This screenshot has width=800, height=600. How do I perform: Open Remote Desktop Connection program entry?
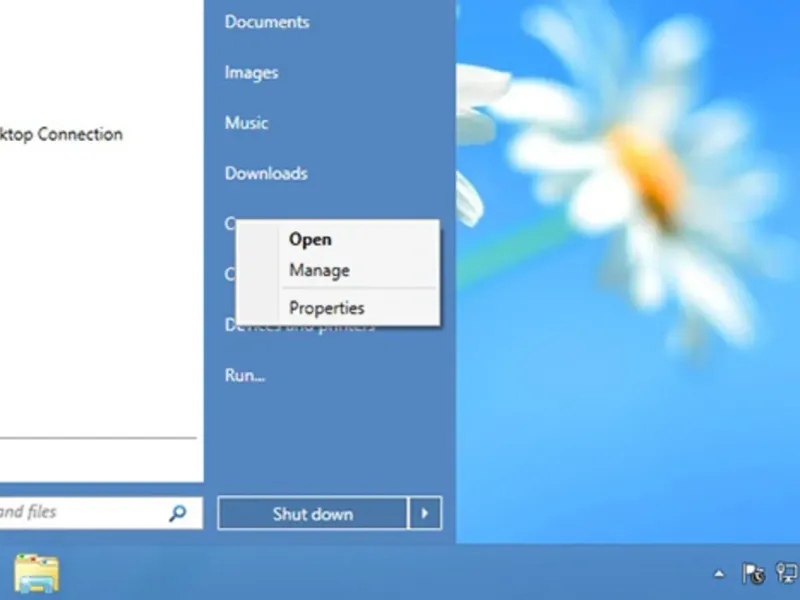(x=61, y=134)
